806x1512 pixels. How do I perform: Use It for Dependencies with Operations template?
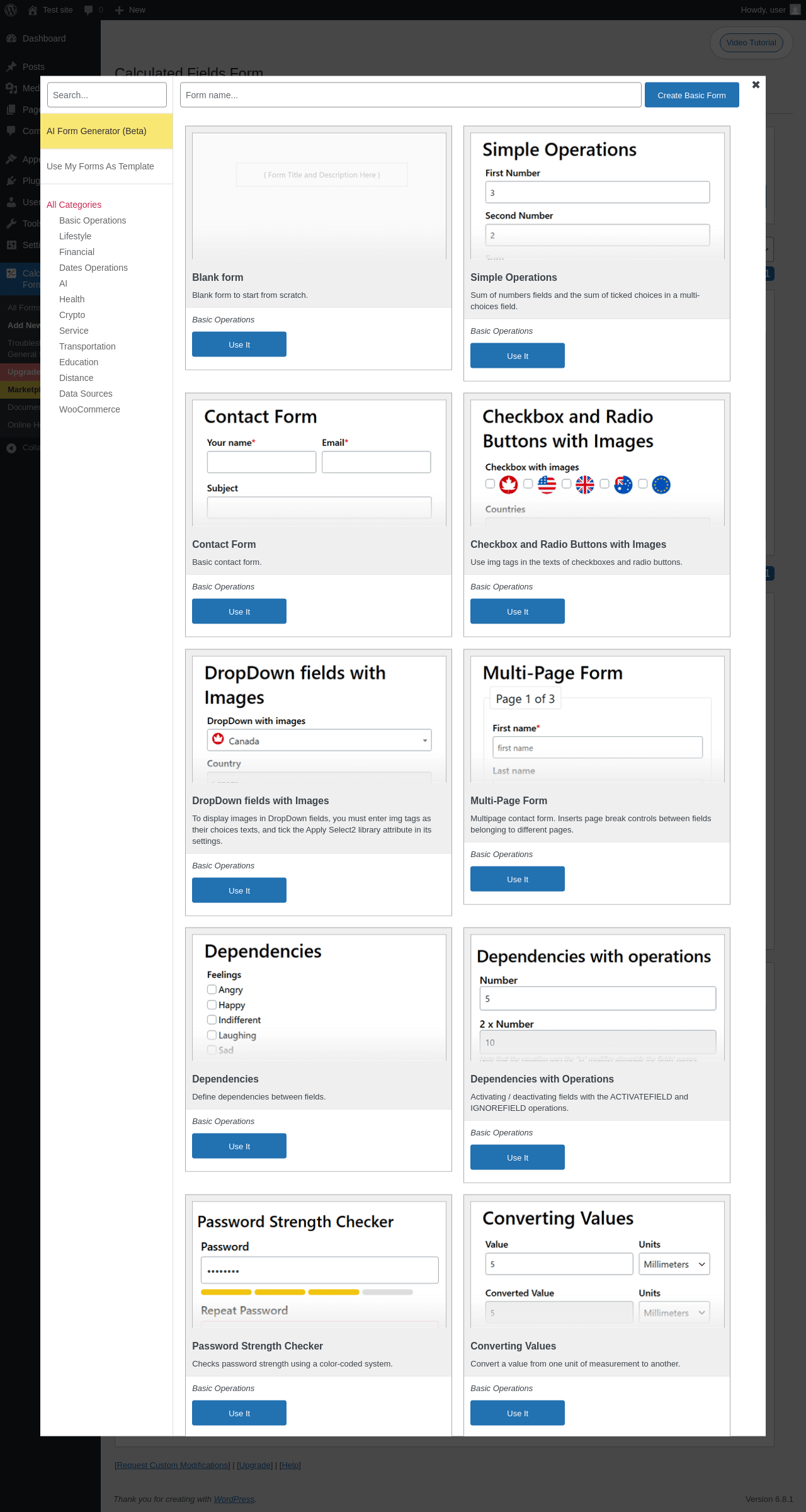click(x=518, y=1157)
